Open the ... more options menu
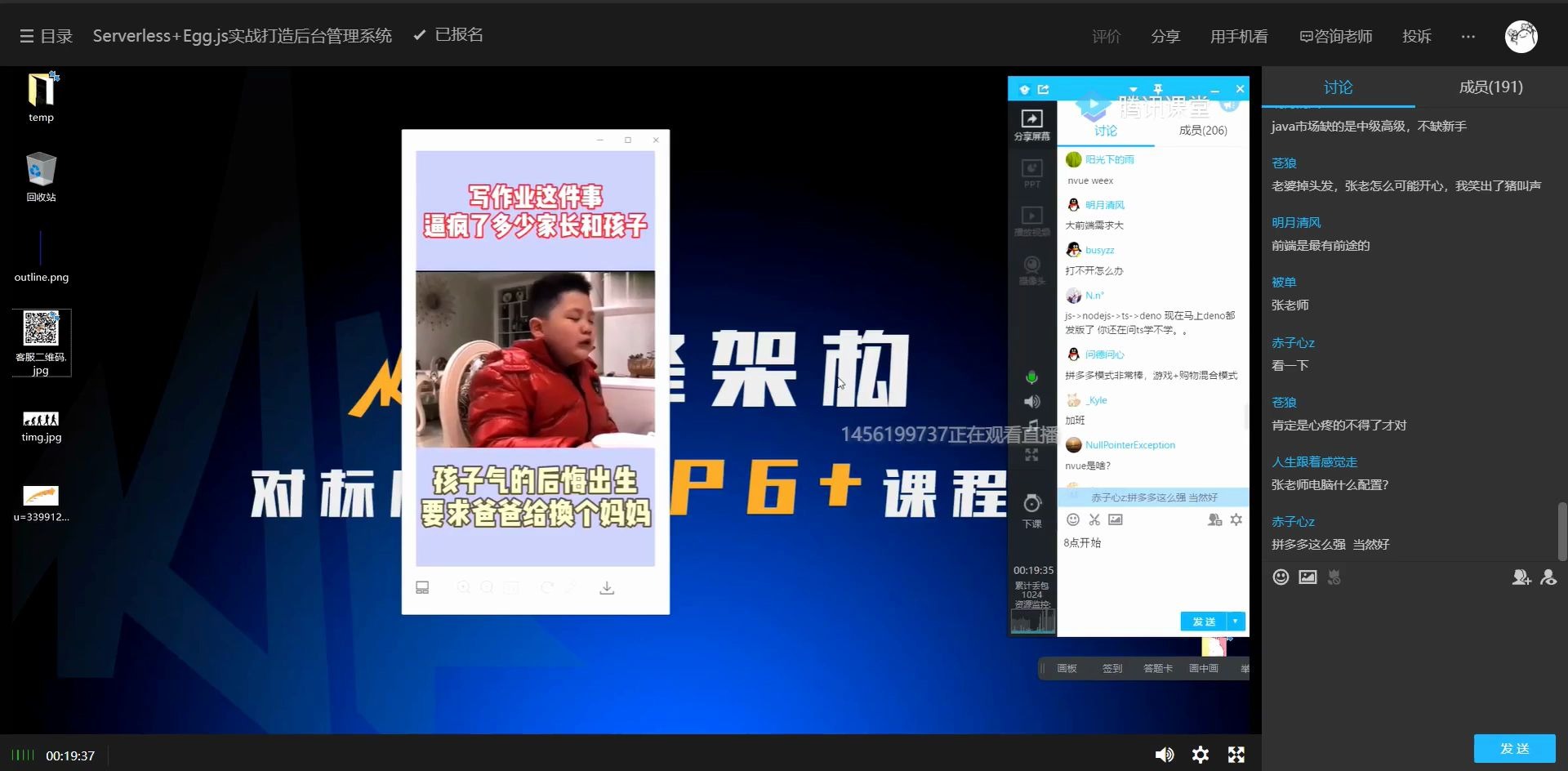Screen dimensions: 1568x771 (1468, 37)
